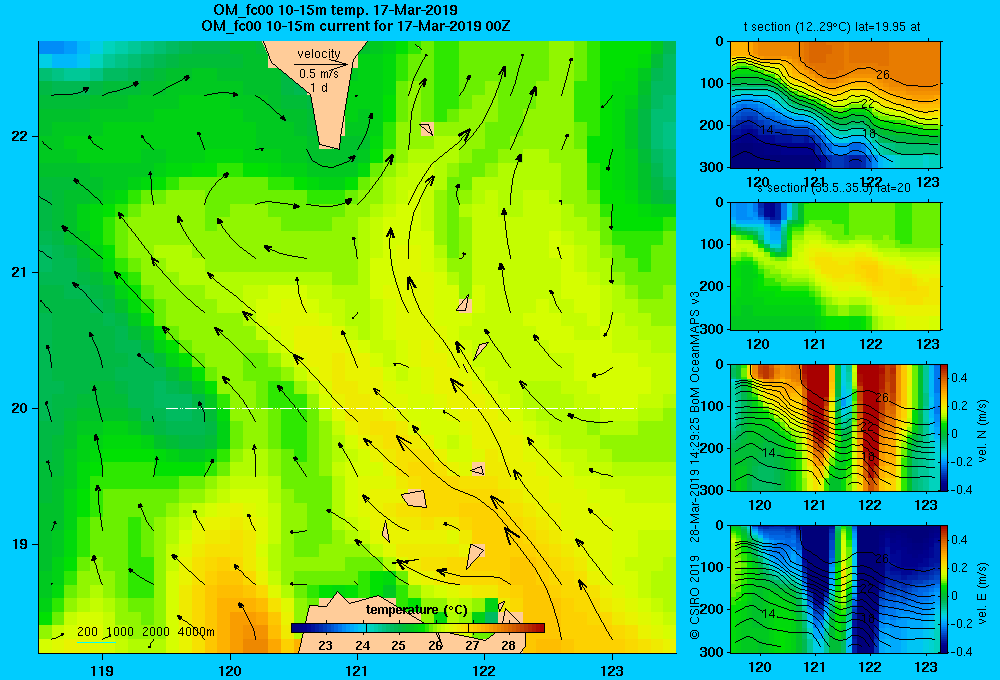Viewport: 1000px width, 680px height.
Task: Click the 28 tick on the temperature bar
Action: 508,646
